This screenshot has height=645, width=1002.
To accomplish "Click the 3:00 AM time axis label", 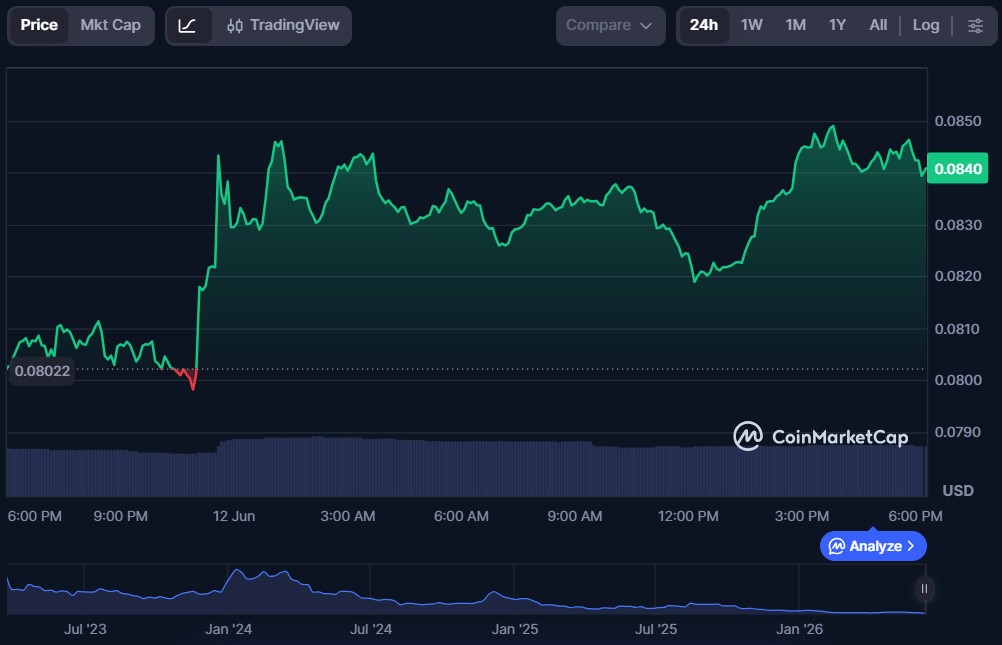I will pyautogui.click(x=348, y=516).
